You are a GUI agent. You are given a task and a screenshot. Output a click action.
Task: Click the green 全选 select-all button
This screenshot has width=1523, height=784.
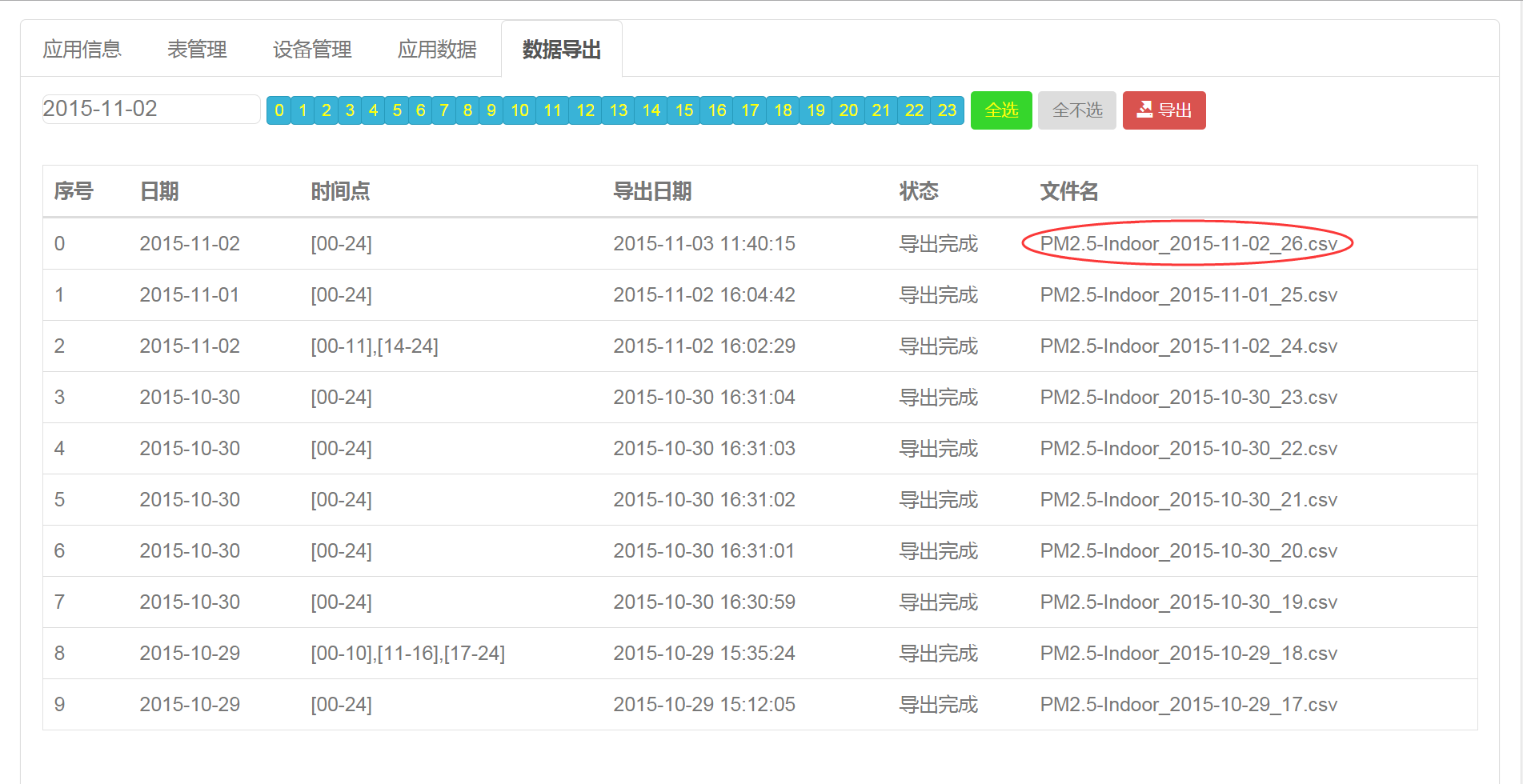[x=1000, y=110]
